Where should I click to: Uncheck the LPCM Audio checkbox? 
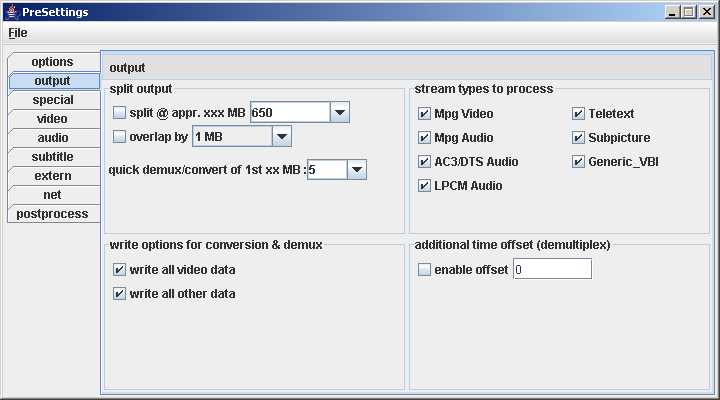point(424,186)
